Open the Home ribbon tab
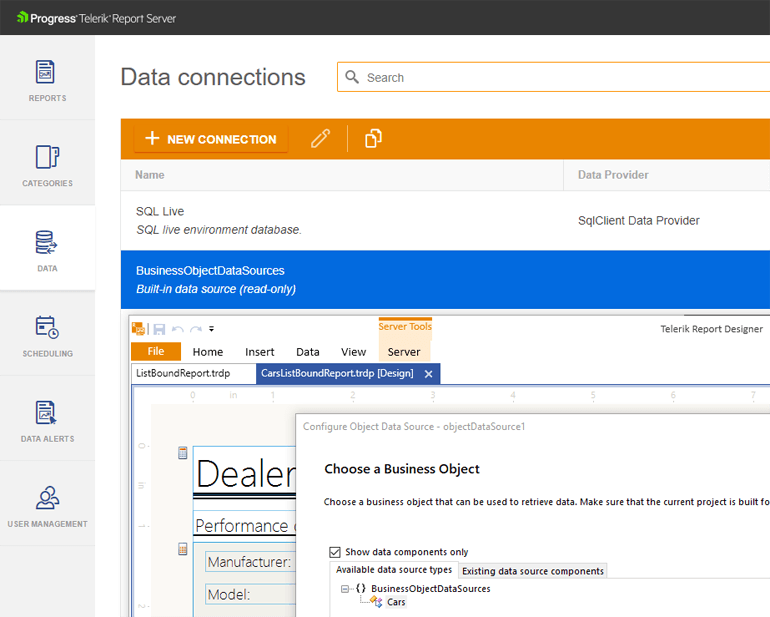 [x=208, y=352]
